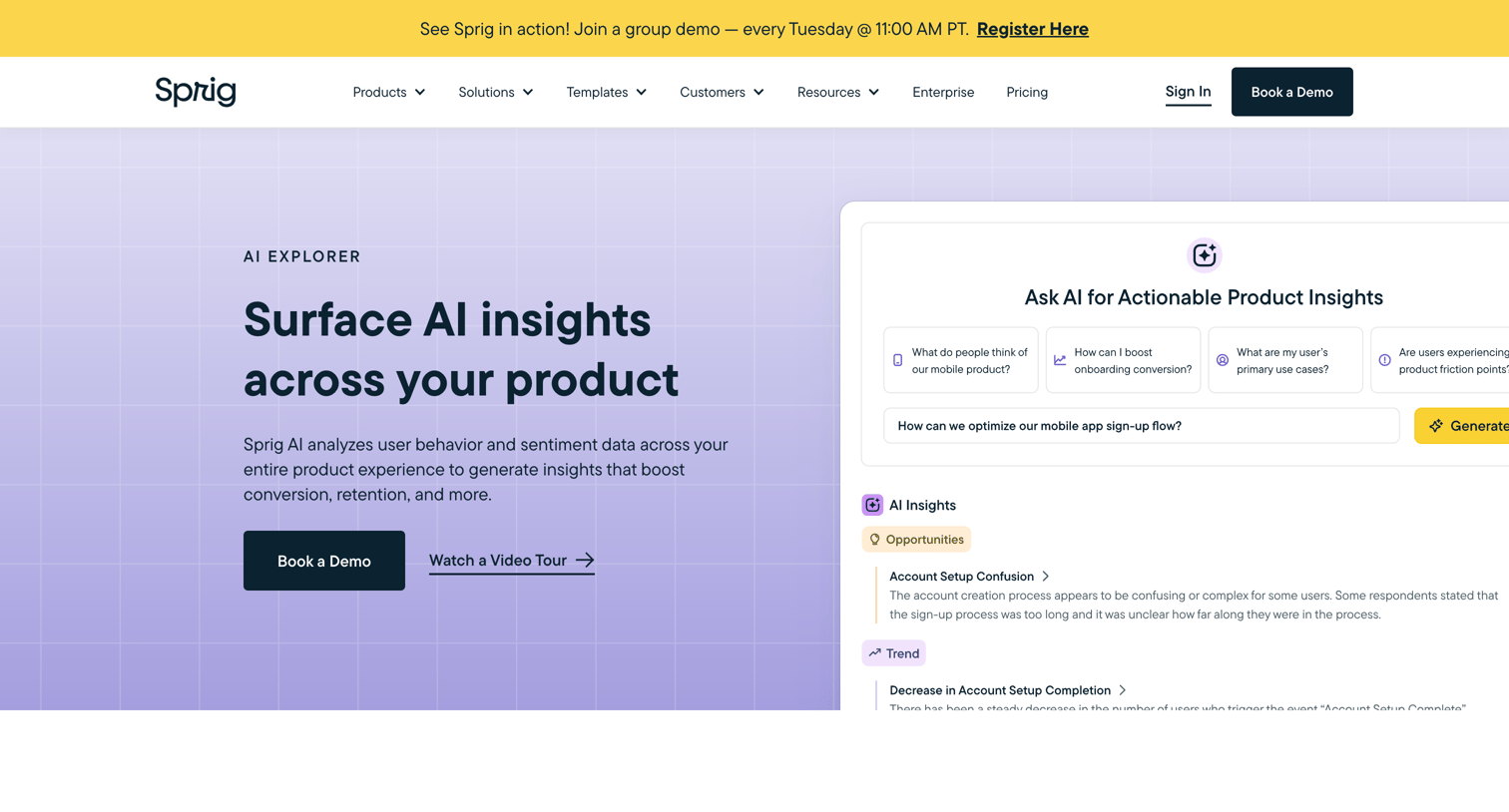Open the Resources dropdown menu
Viewport: 1509px width, 812px height.
click(x=838, y=92)
